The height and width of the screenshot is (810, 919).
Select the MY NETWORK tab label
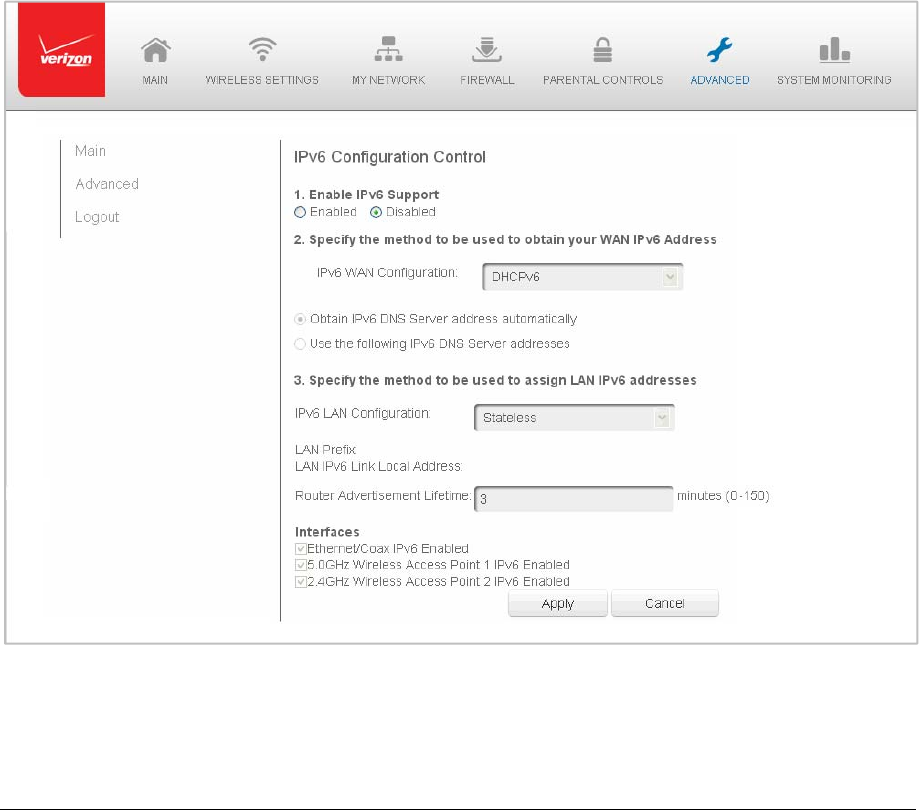point(388,80)
